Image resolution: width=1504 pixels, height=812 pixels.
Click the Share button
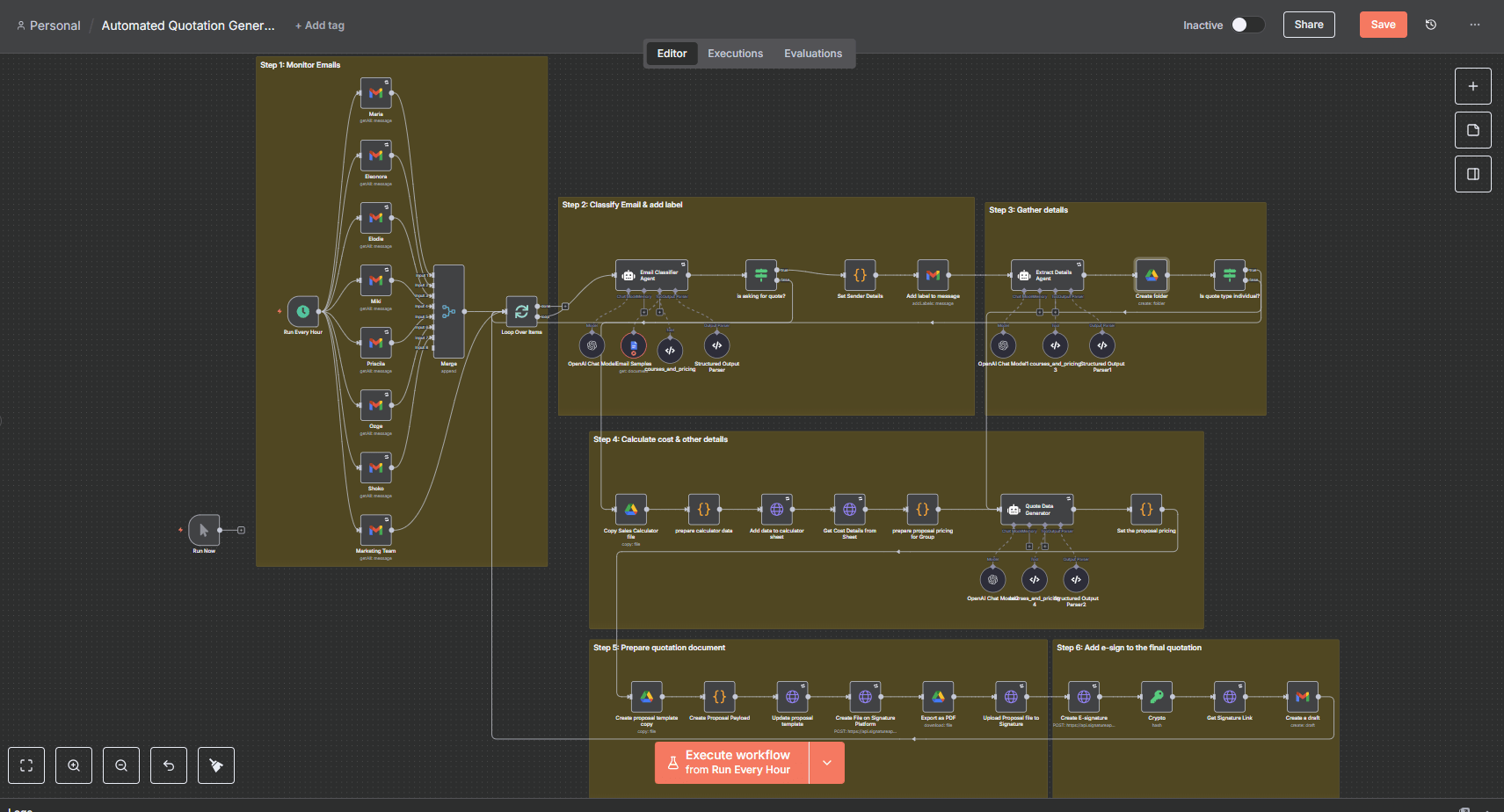1309,25
